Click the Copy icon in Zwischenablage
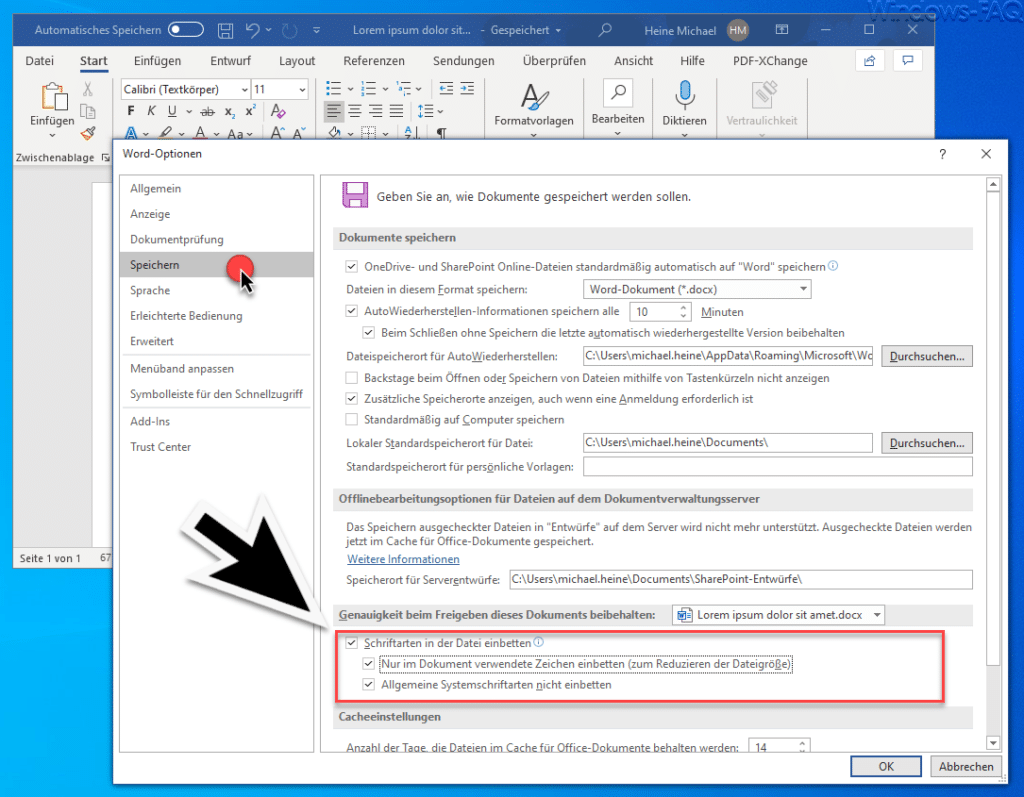Image resolution: width=1024 pixels, height=797 pixels. [x=88, y=112]
